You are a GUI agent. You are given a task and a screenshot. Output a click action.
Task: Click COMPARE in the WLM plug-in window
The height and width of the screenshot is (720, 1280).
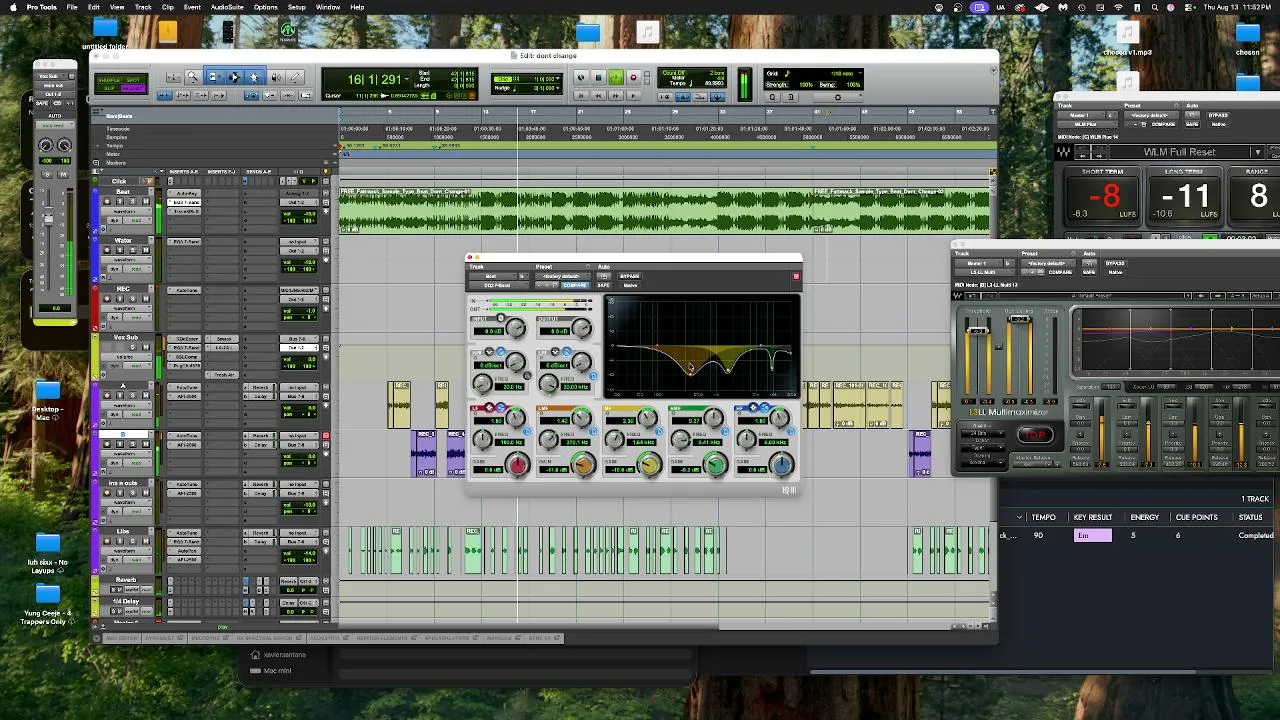[x=1163, y=124]
